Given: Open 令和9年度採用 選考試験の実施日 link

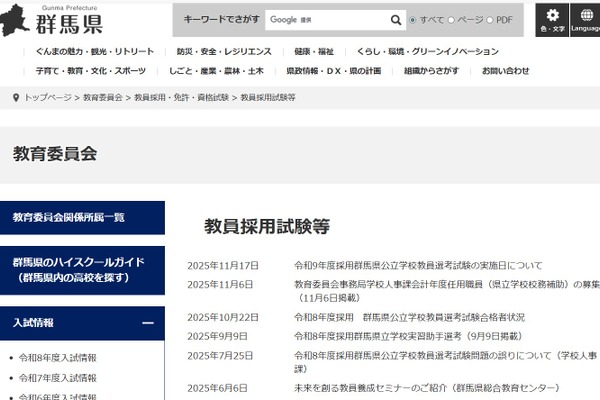Looking at the screenshot, I should (x=418, y=265).
